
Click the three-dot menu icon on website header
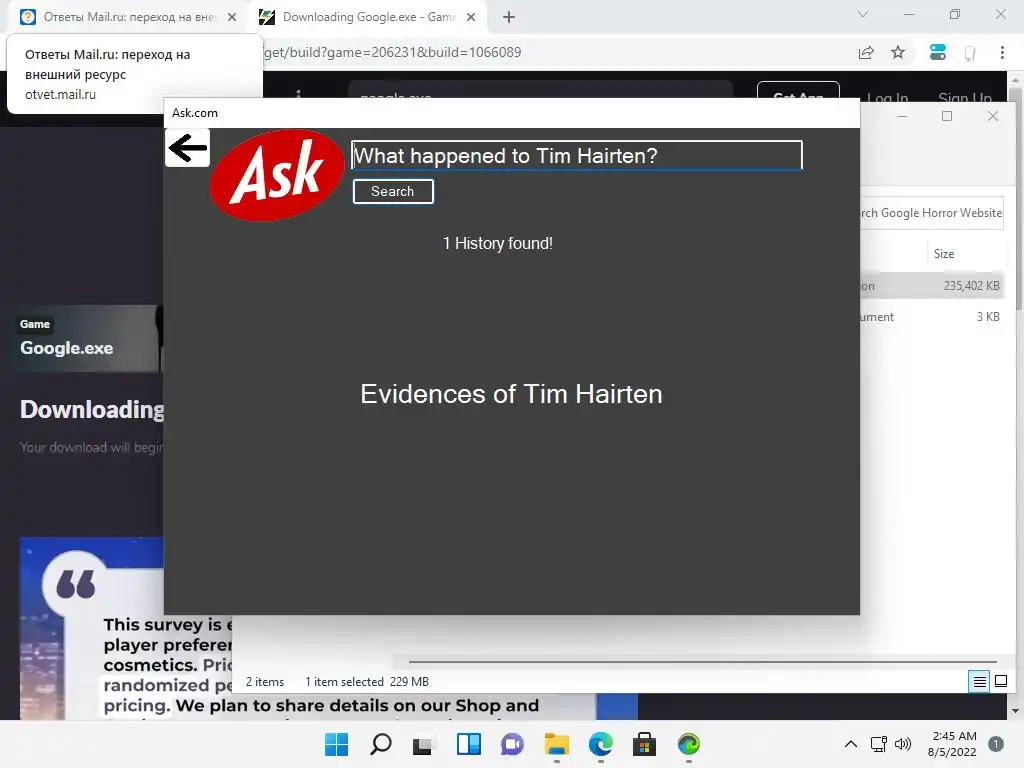point(298,93)
